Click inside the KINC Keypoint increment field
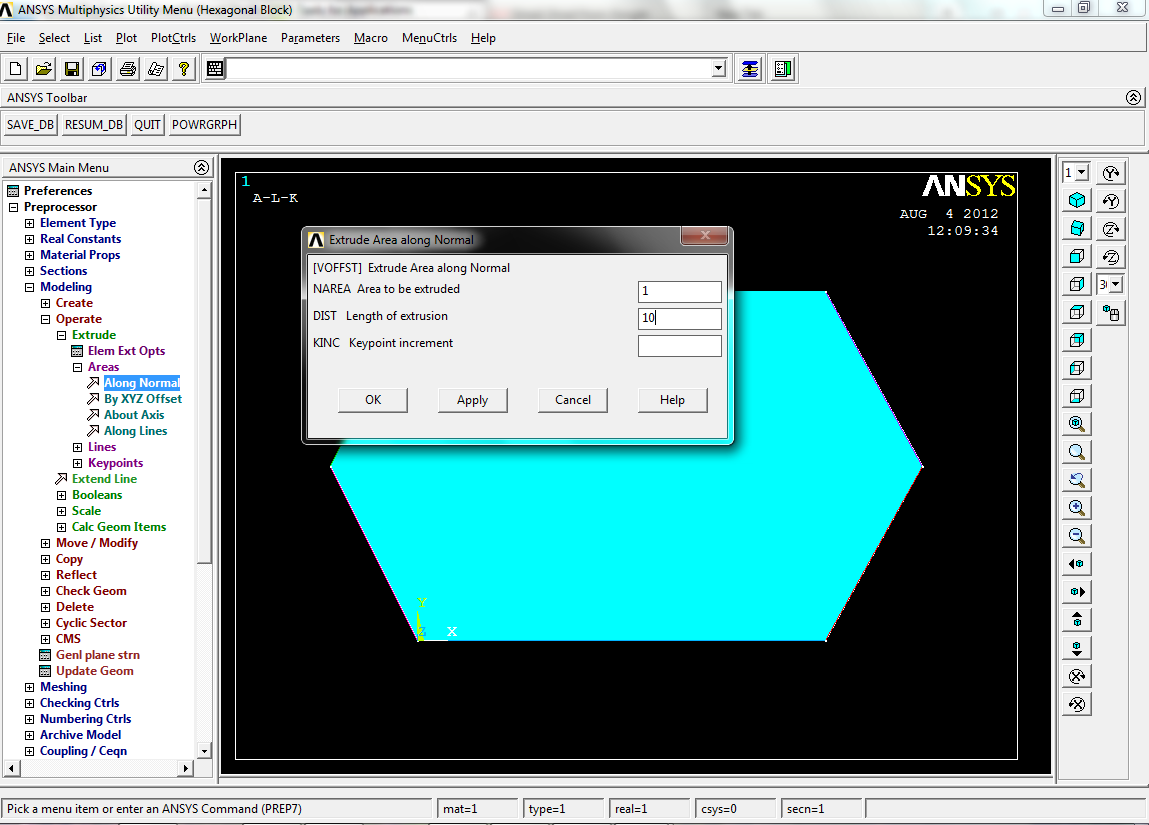 [x=679, y=345]
